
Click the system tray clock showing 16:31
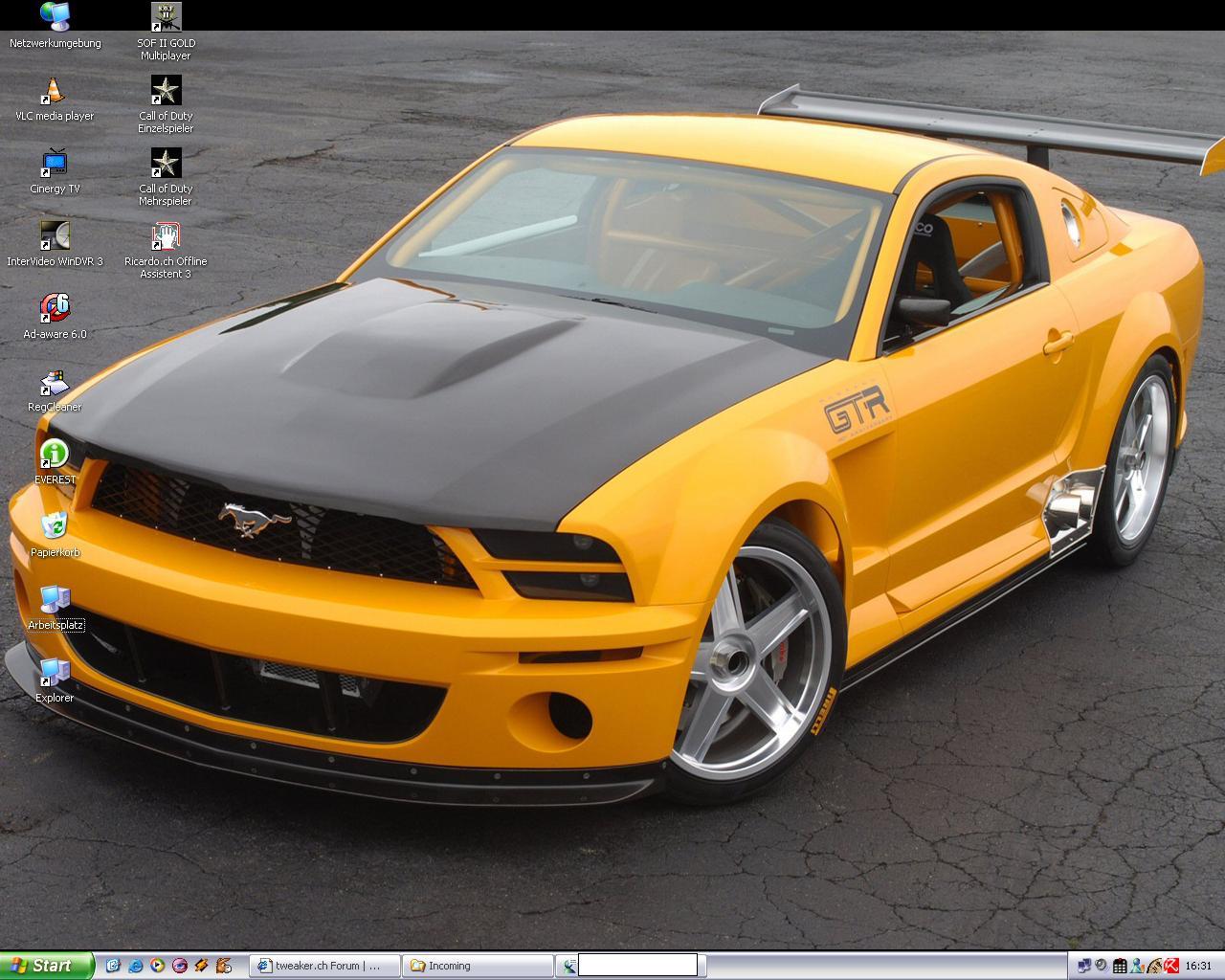pos(1198,966)
